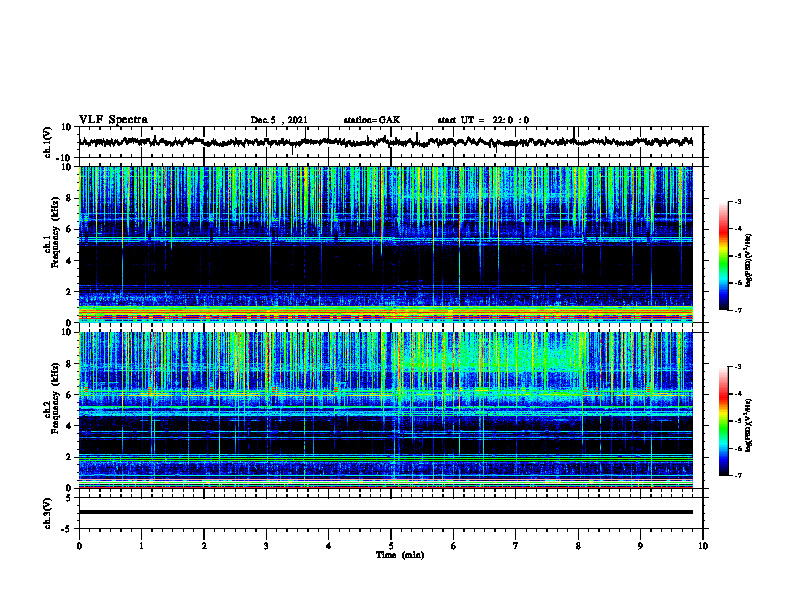Click the flat ch.3 voltage trace

point(386,512)
